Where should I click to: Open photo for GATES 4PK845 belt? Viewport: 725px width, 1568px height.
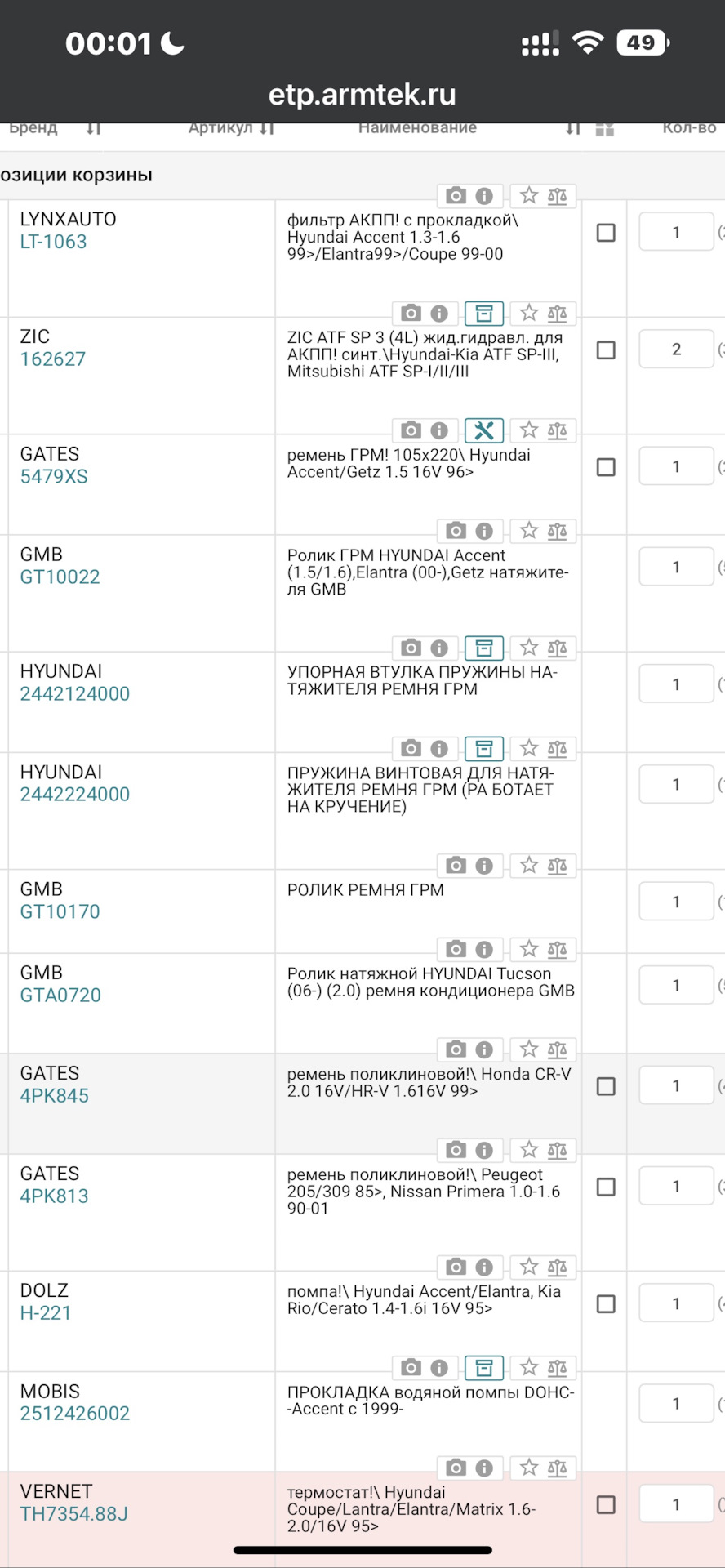coord(456,1049)
